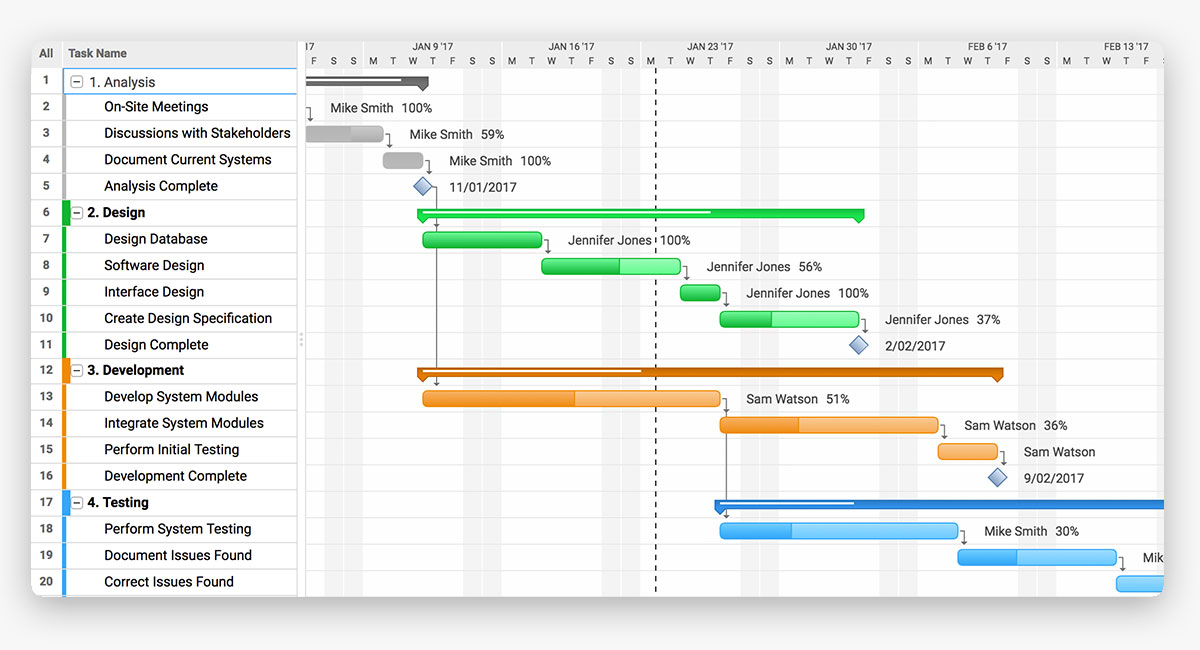
Task: Select the Perform System Testing task name
Action: [178, 529]
